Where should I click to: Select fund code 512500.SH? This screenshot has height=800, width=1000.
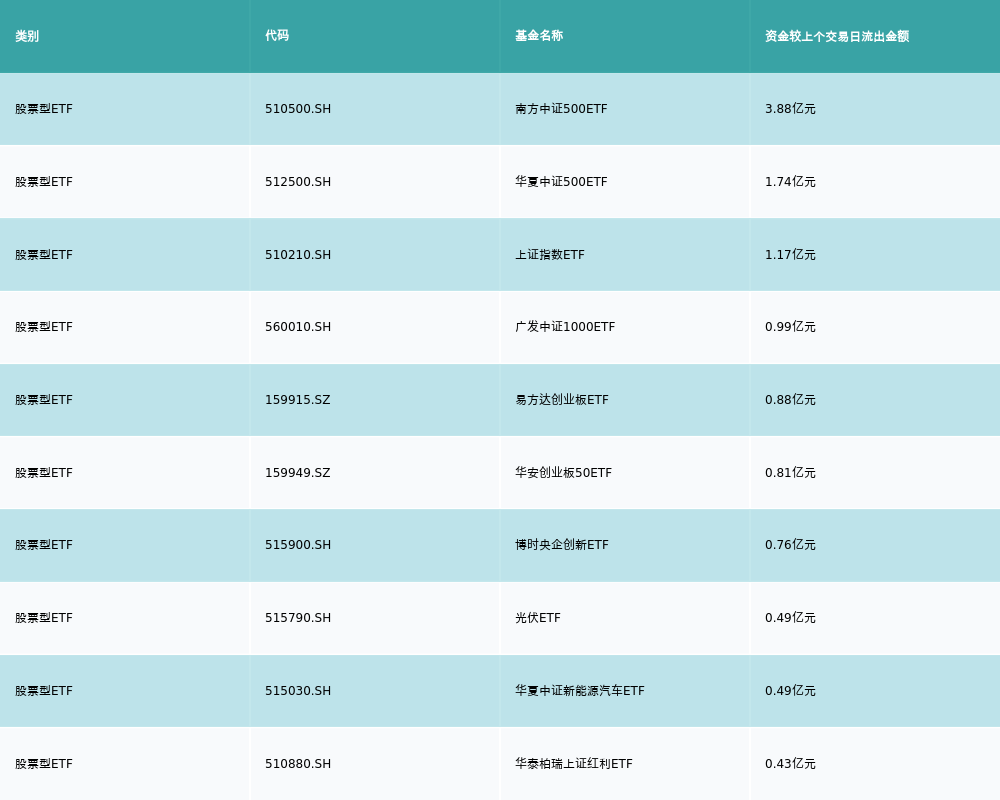pos(298,182)
